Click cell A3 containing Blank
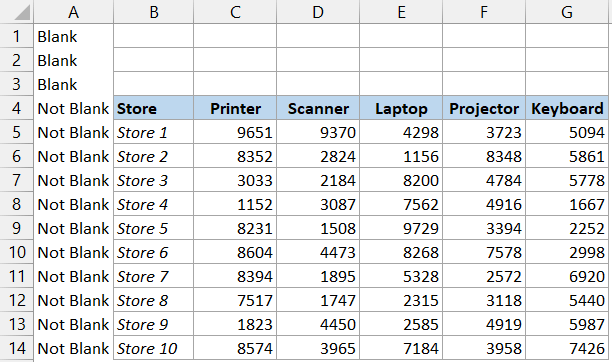 [73, 84]
